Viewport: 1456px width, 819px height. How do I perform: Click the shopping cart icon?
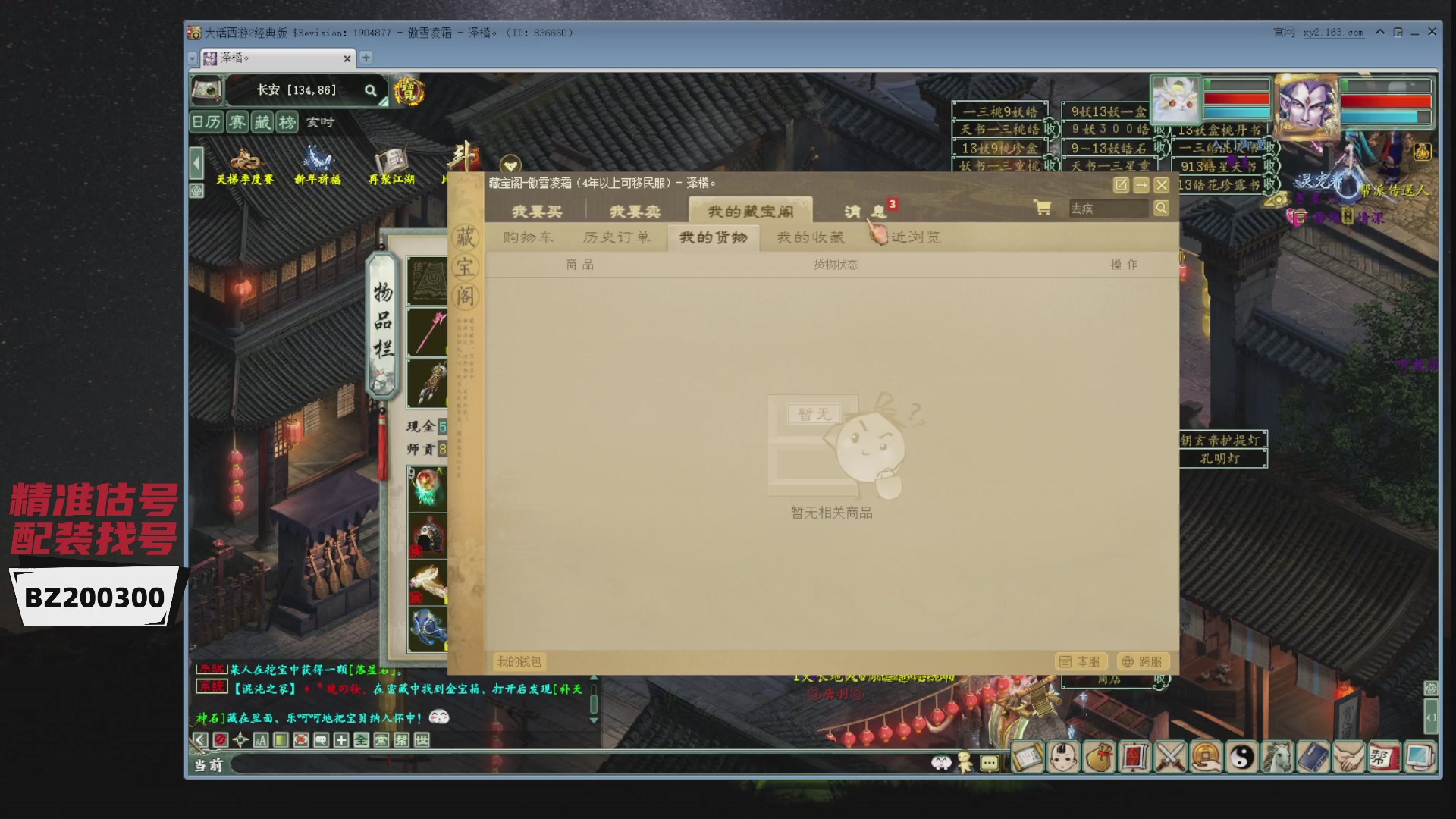(1043, 208)
